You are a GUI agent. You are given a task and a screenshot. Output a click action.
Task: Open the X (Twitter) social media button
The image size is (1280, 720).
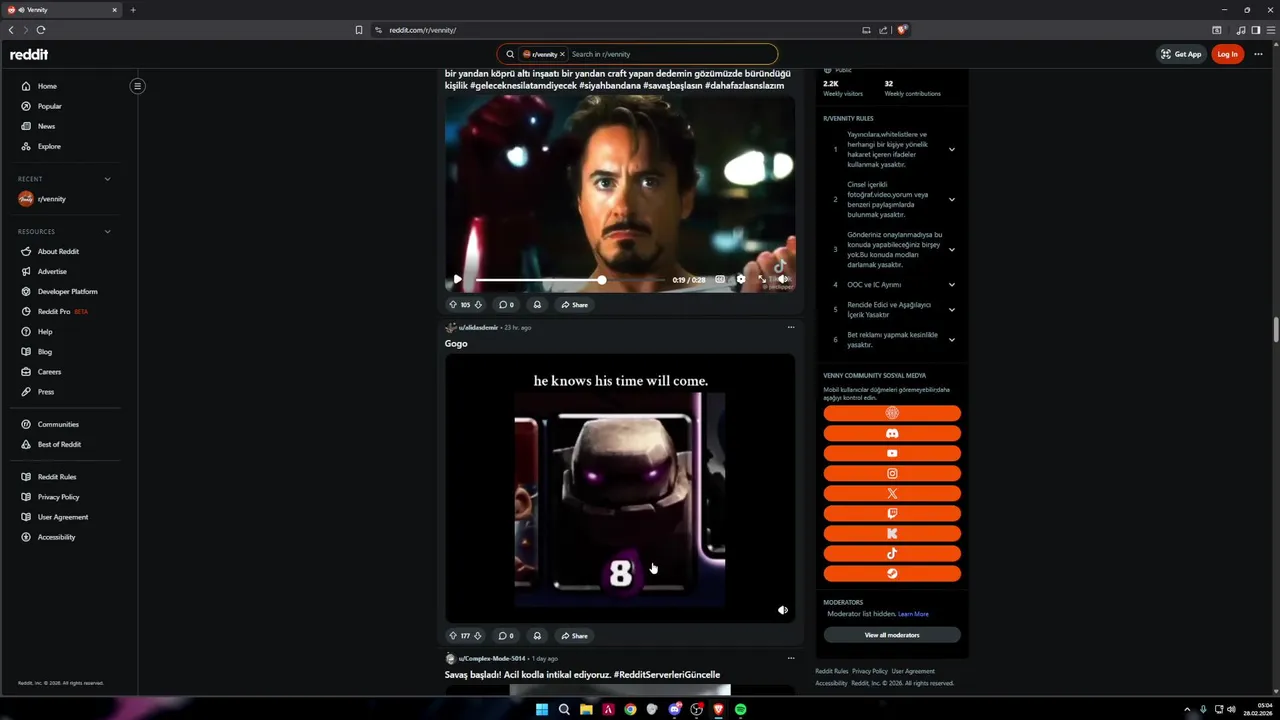coord(892,493)
